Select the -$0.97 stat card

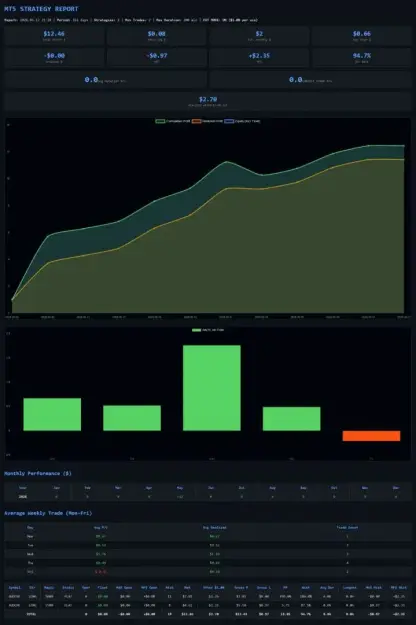[157, 58]
